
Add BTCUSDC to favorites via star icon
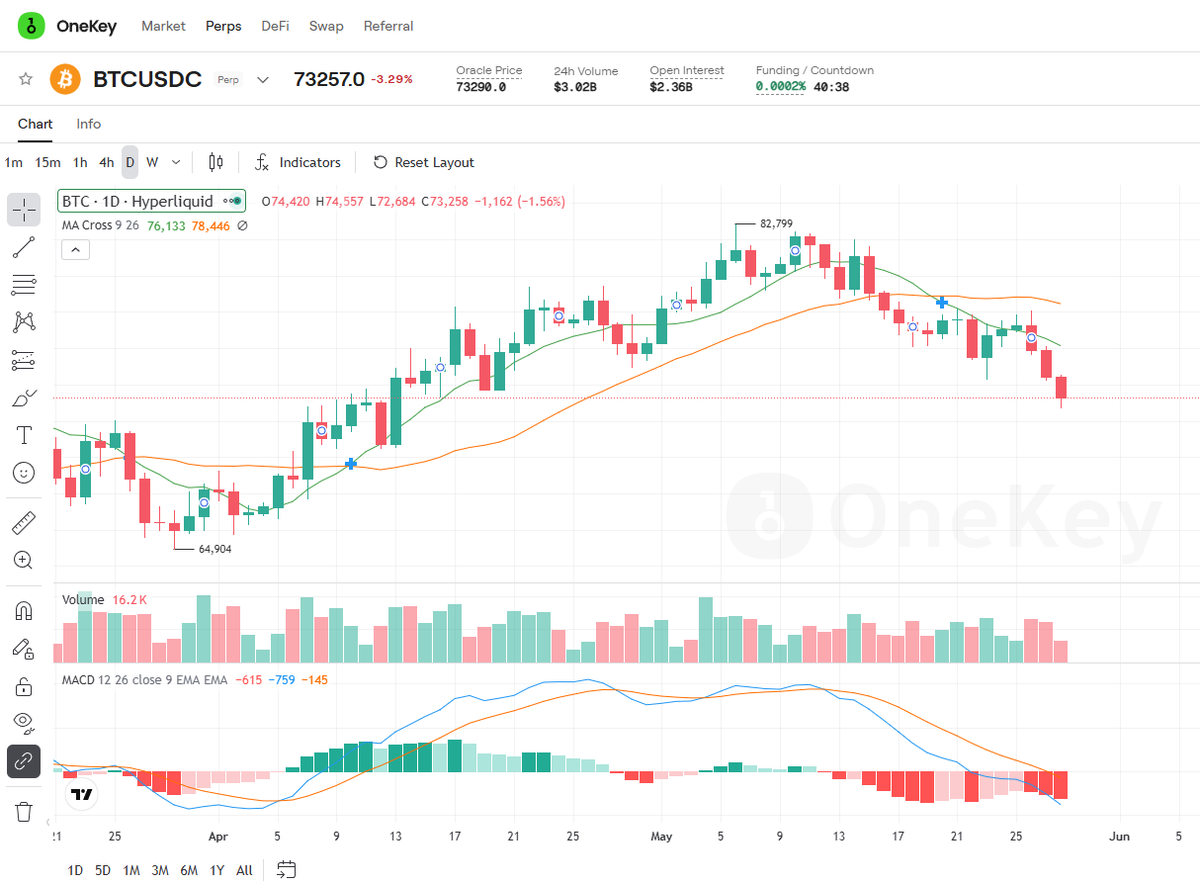click(26, 79)
